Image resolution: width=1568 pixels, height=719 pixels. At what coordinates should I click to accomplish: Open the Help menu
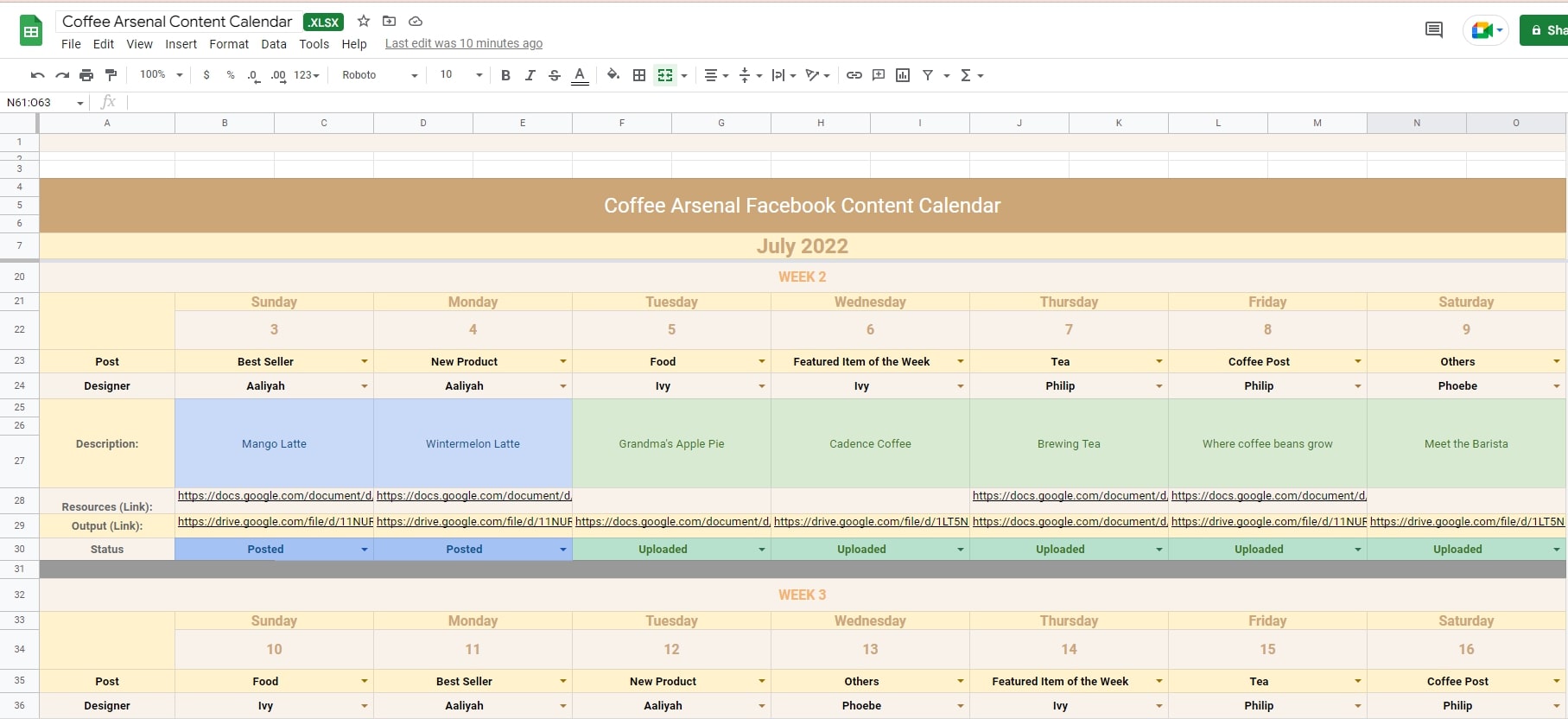pyautogui.click(x=354, y=44)
